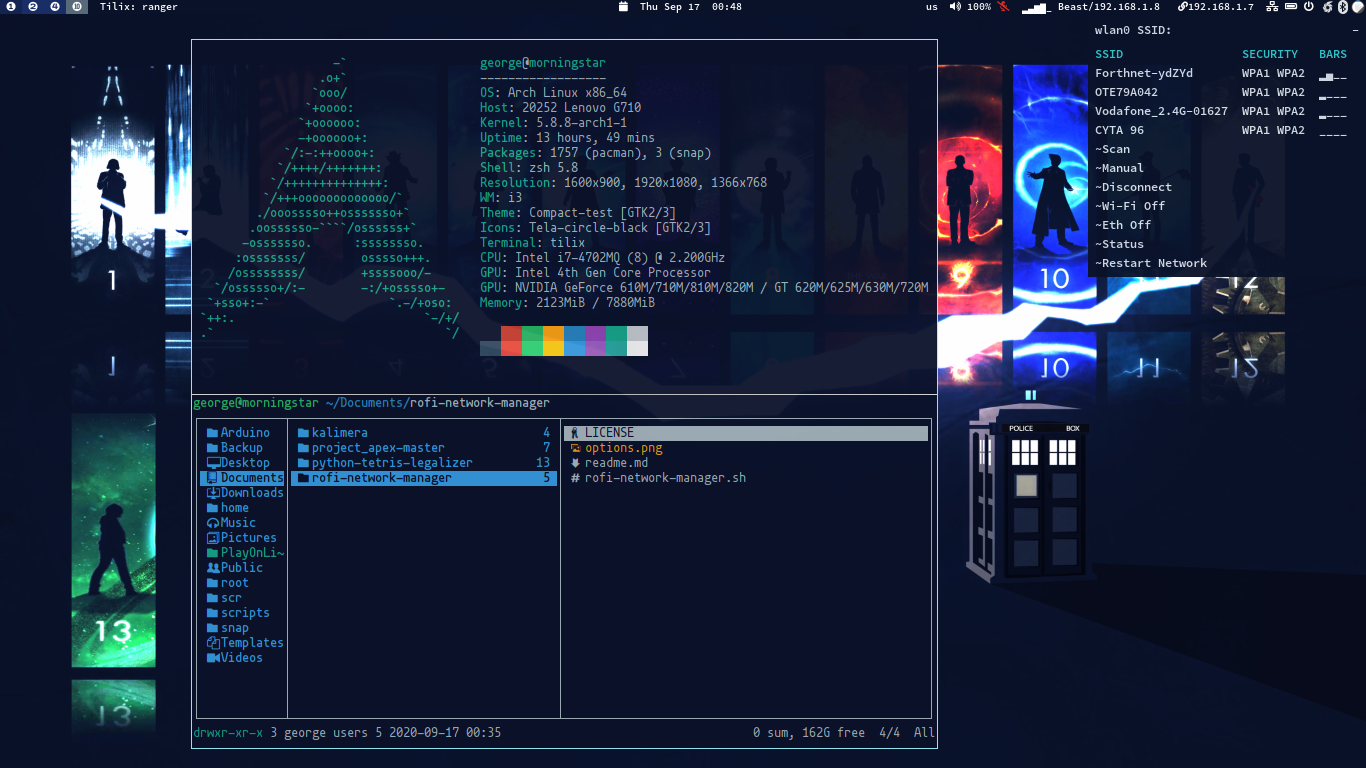Select the highlighted rofi-network-manager folder row

(x=424, y=478)
